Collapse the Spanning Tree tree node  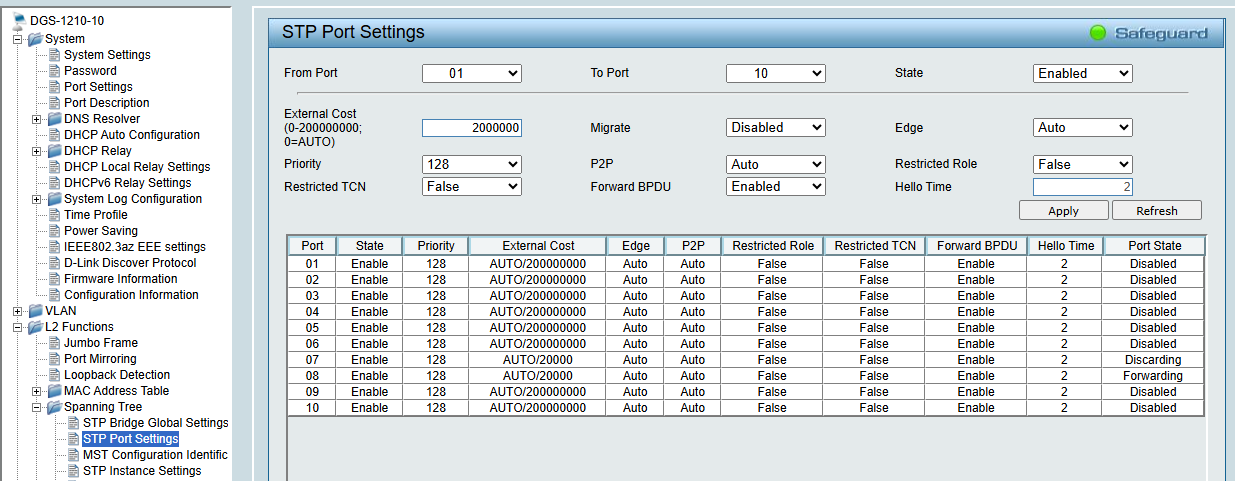(37, 407)
